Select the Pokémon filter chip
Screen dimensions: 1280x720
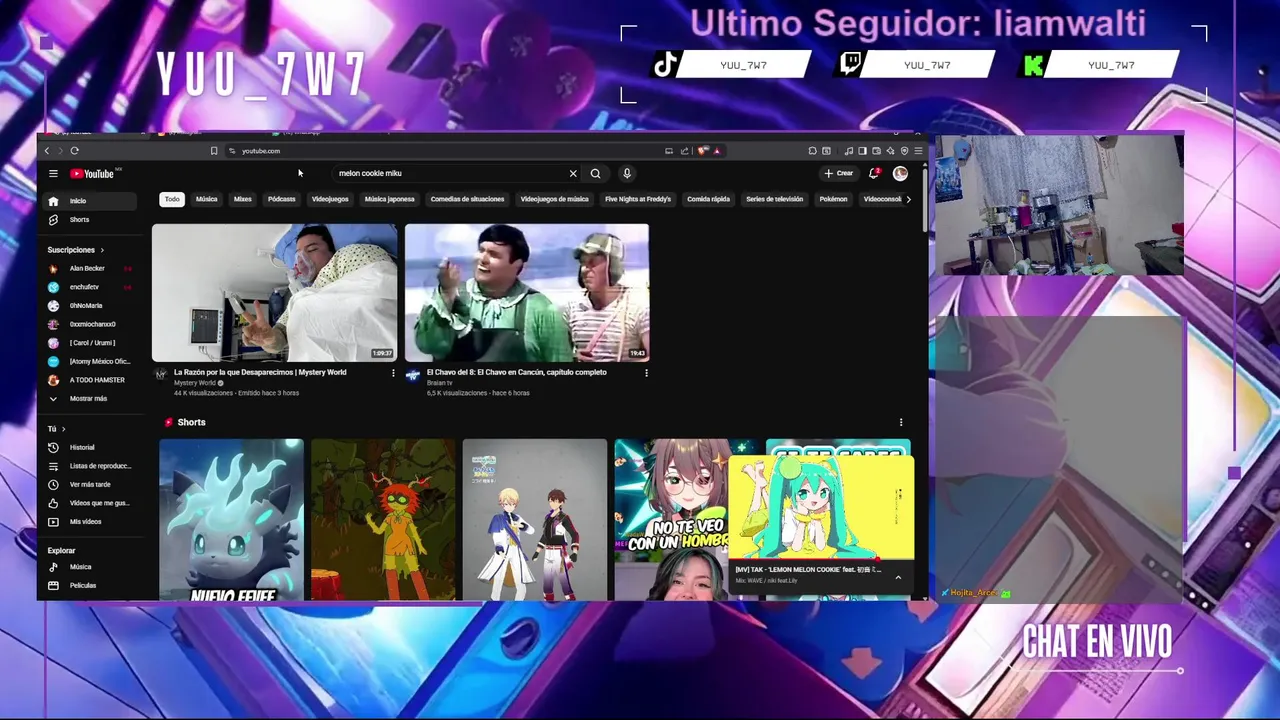[x=833, y=199]
